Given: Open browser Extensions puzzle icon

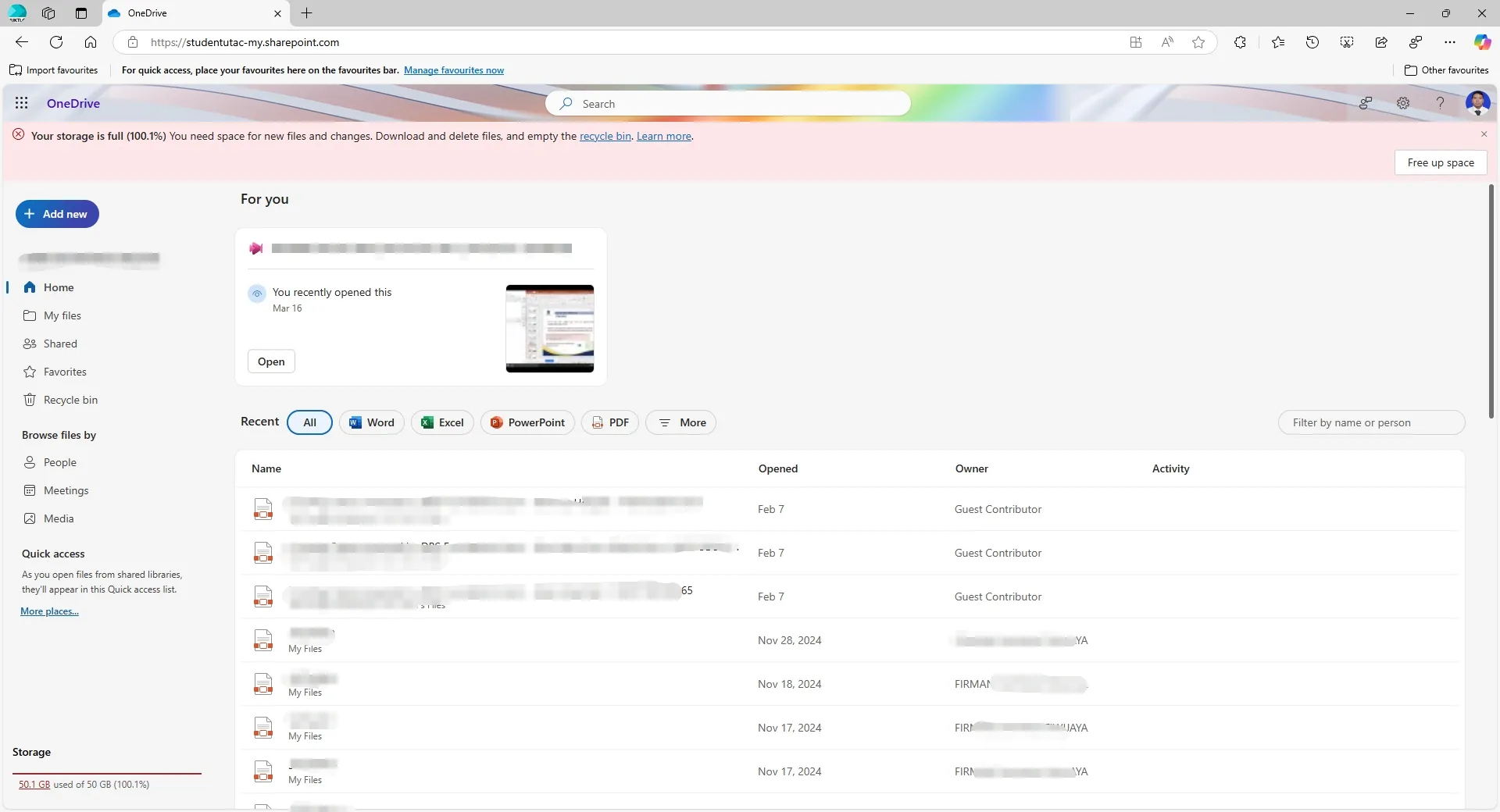Looking at the screenshot, I should (x=1240, y=42).
